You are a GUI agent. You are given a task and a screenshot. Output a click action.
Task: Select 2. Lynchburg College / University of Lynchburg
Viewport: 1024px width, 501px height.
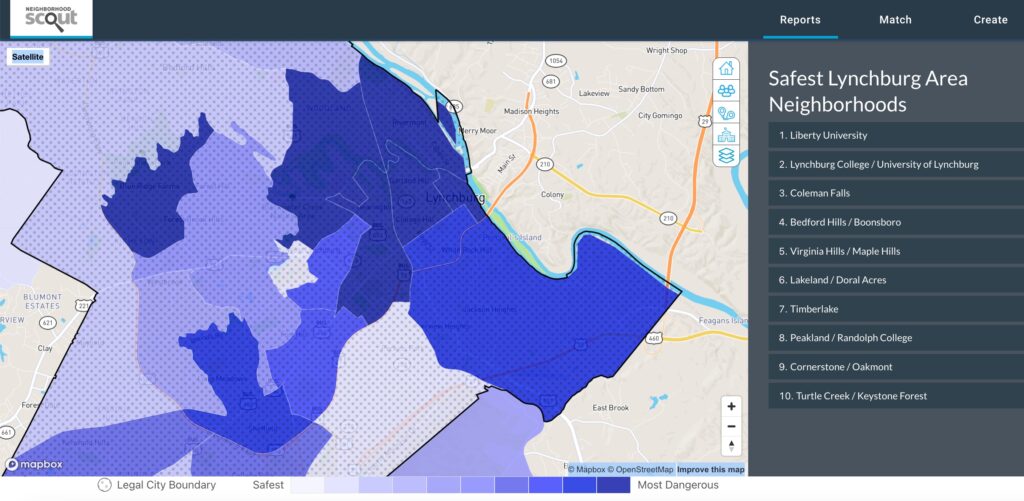pos(896,165)
